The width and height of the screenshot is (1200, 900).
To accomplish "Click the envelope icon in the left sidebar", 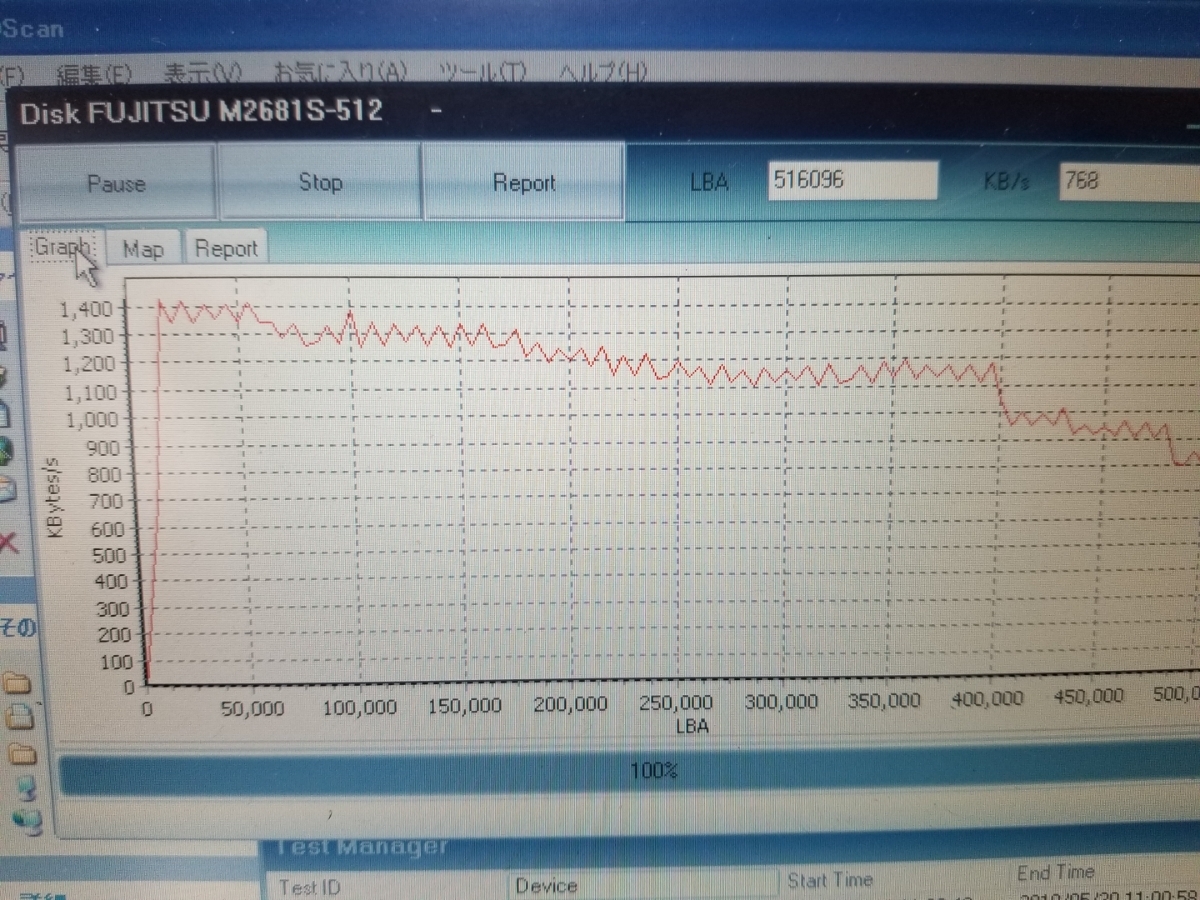I will tap(7, 490).
